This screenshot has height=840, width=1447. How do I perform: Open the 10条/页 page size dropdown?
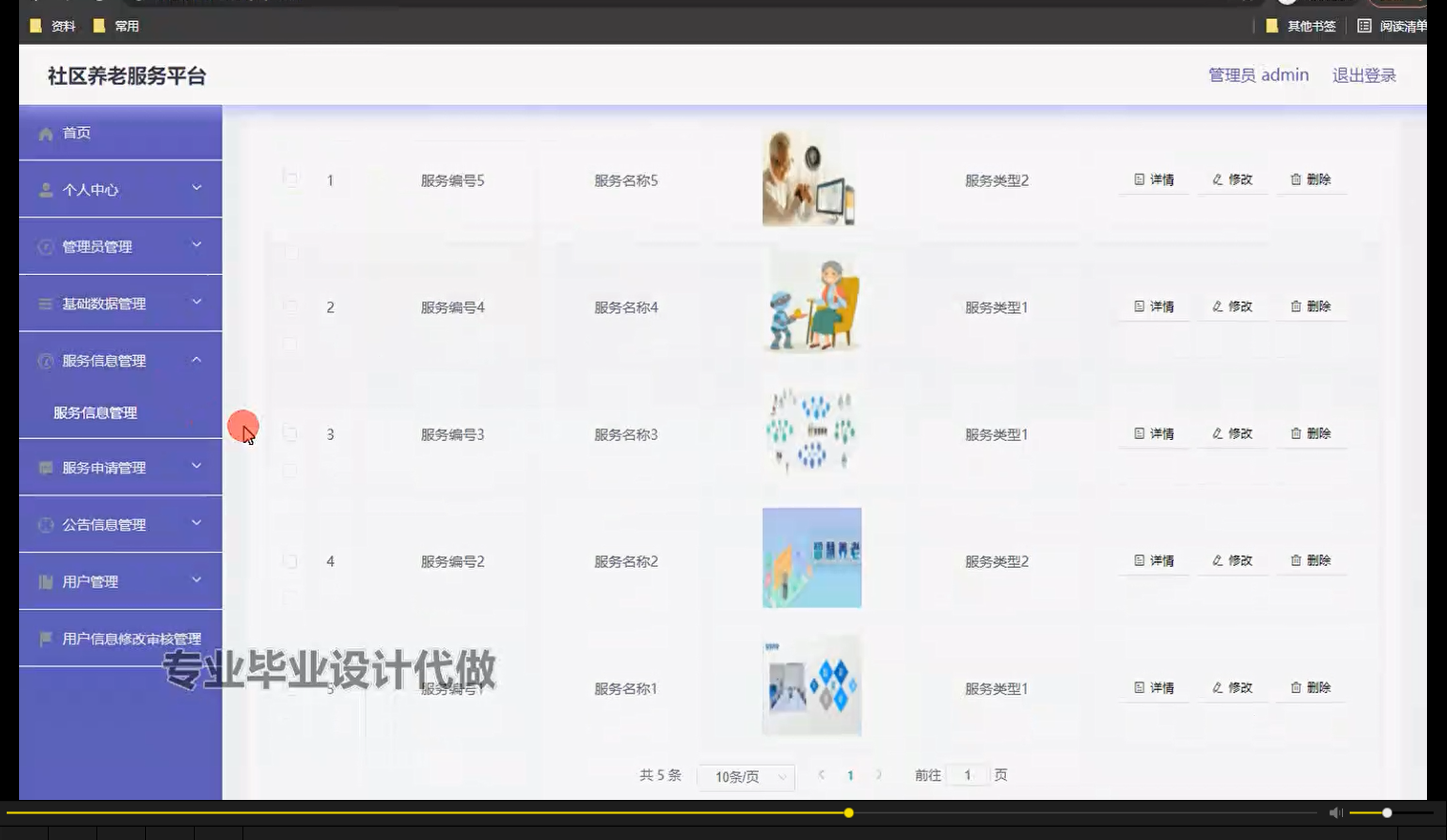[x=745, y=776]
